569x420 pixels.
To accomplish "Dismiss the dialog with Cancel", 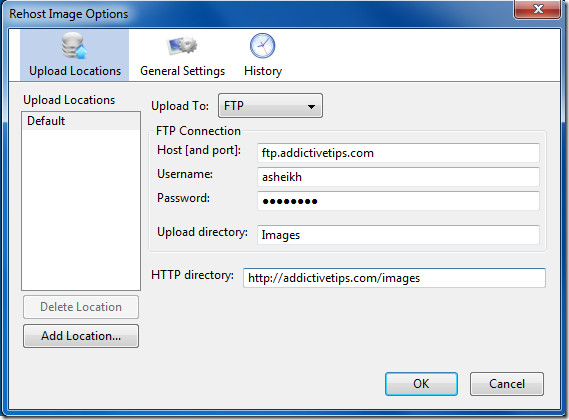I will [x=507, y=384].
